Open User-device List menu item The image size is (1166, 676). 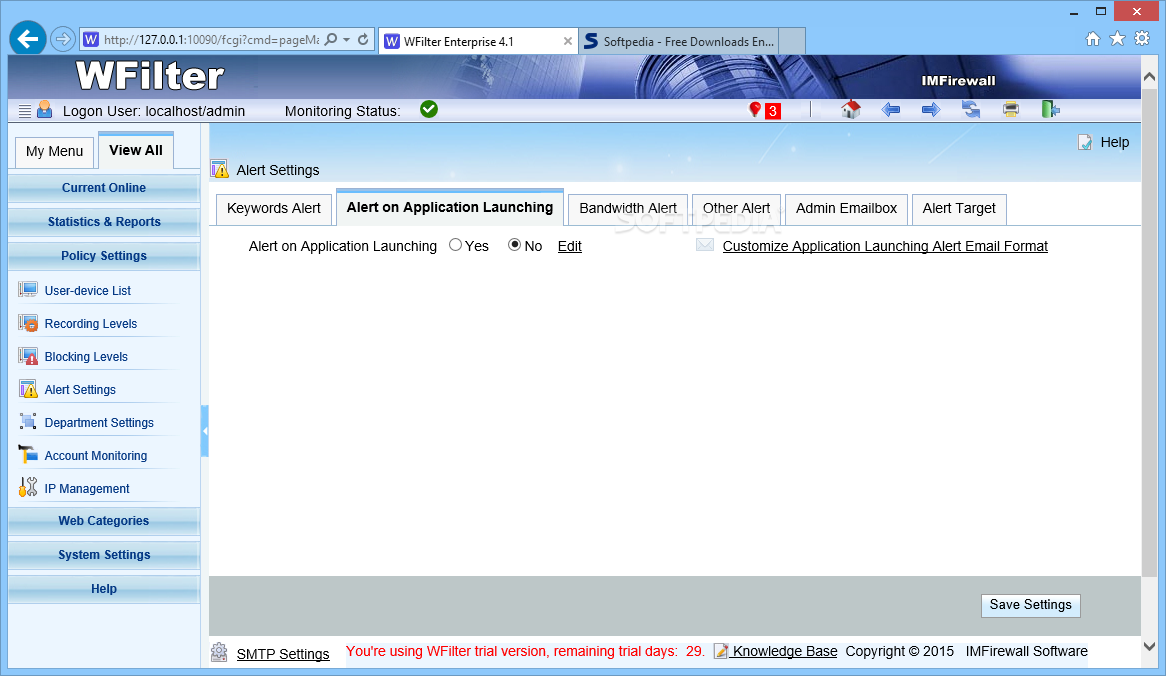click(x=87, y=291)
